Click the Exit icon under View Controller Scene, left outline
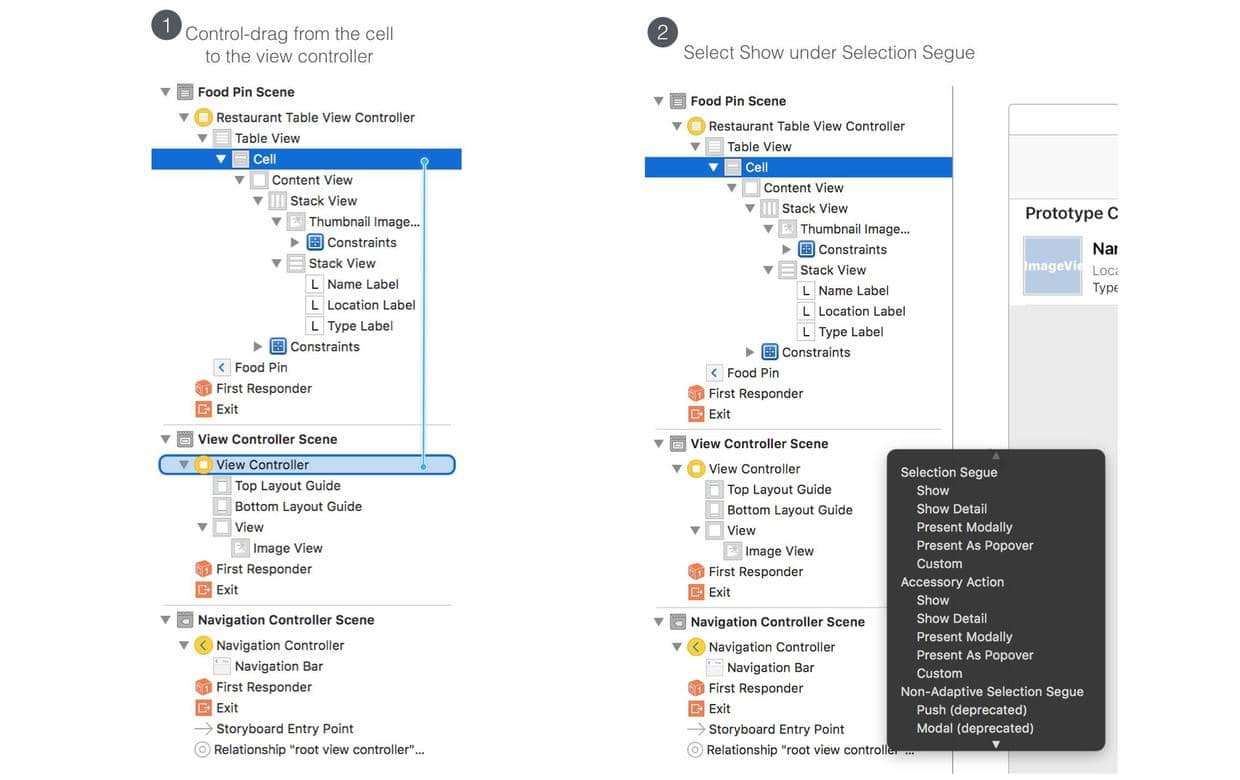The height and width of the screenshot is (780, 1240). (x=203, y=589)
